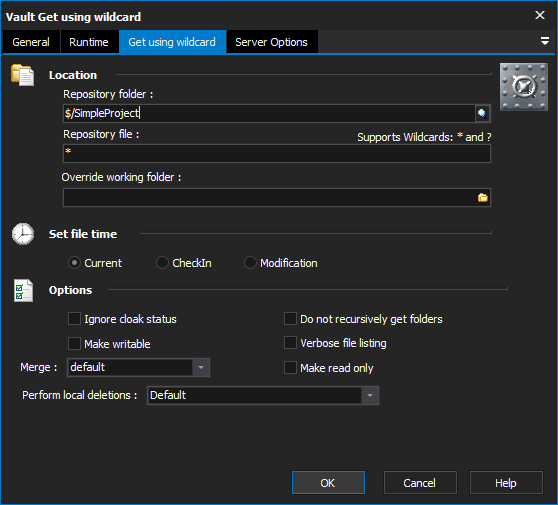Open the Runtime tab
The height and width of the screenshot is (505, 558).
(89, 42)
